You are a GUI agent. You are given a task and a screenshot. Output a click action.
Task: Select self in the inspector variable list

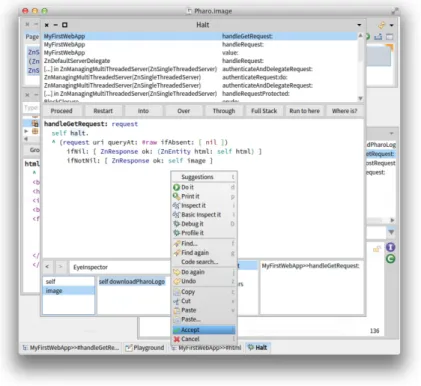pos(69,282)
